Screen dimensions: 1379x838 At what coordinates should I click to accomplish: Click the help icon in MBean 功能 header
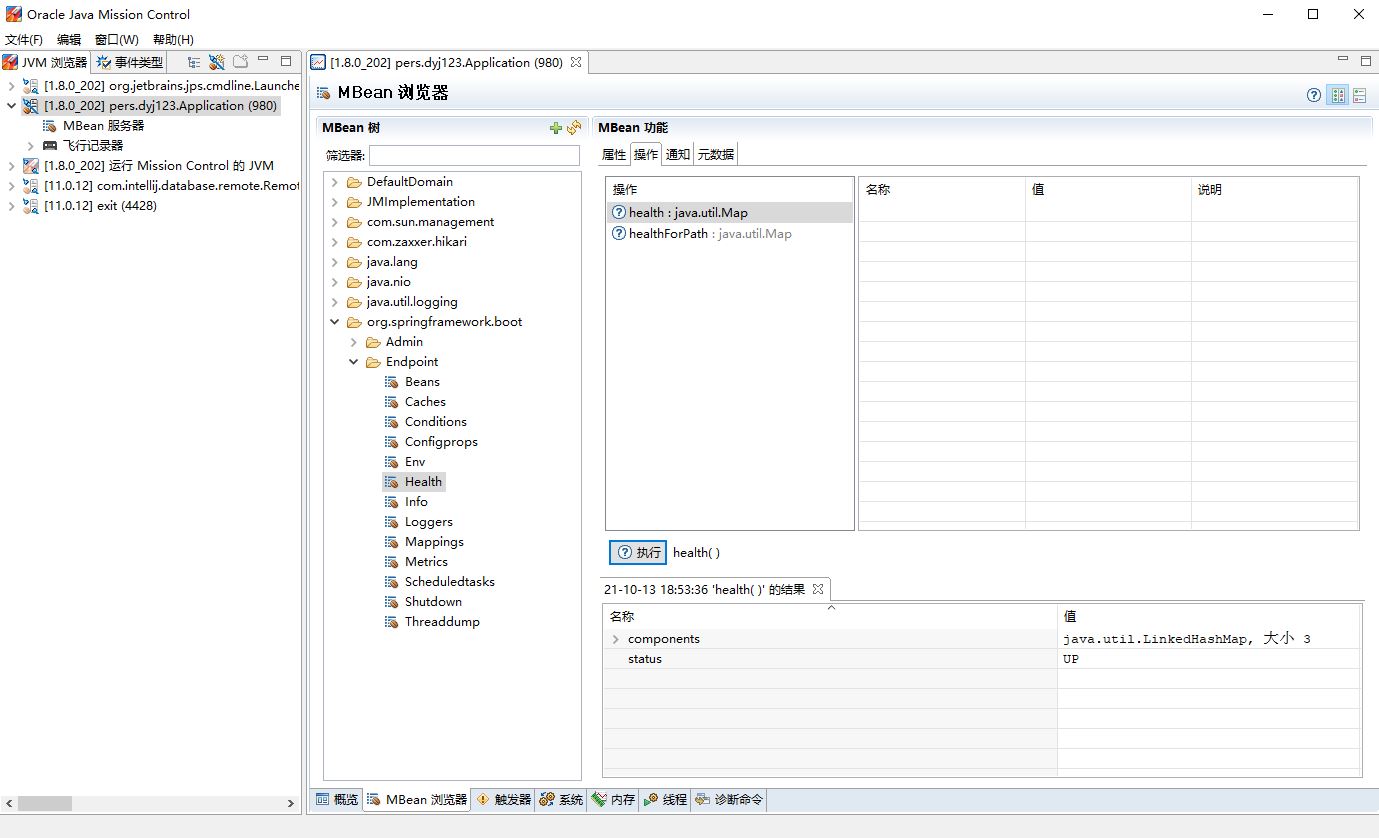click(x=1313, y=94)
